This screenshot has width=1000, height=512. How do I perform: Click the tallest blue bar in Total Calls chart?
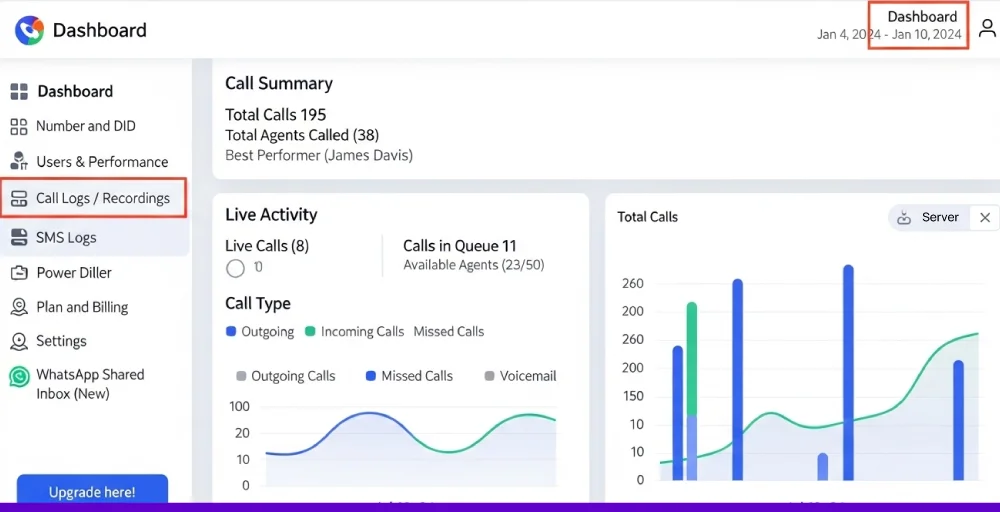848,372
